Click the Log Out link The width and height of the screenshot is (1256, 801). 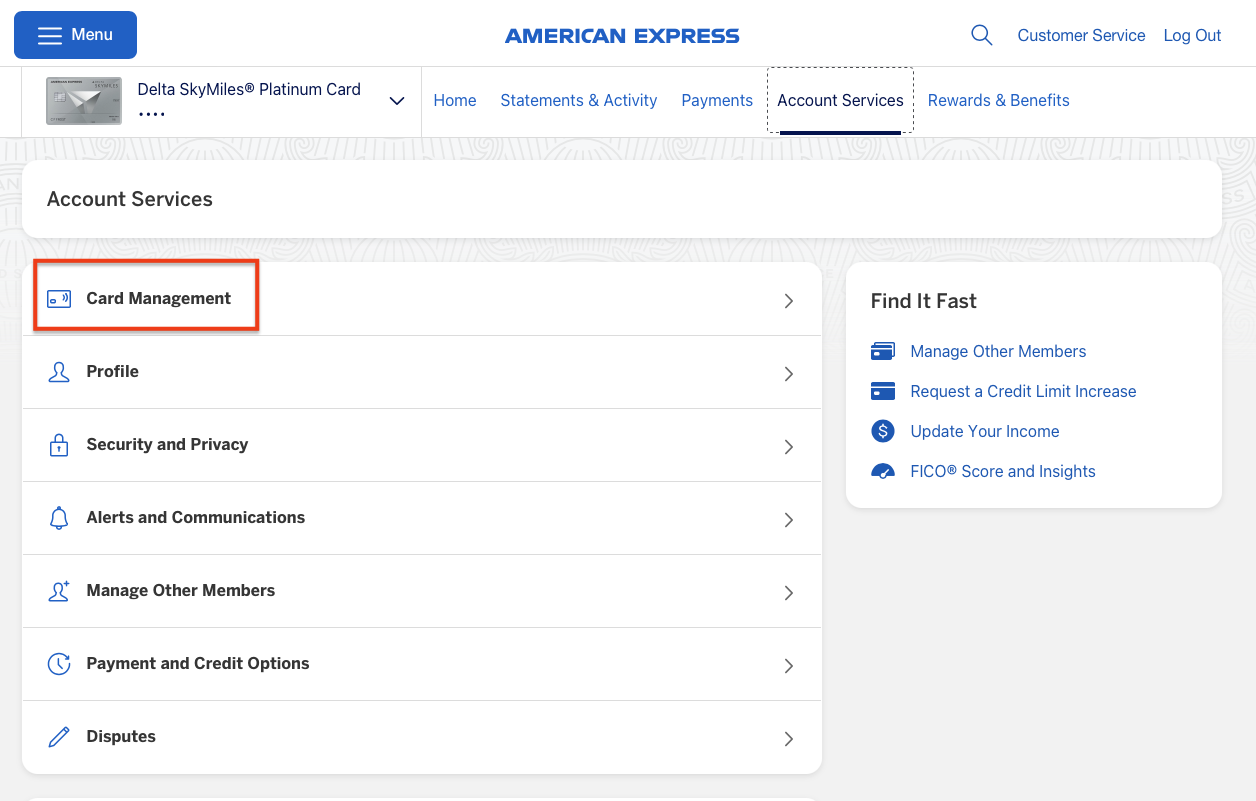(1192, 35)
